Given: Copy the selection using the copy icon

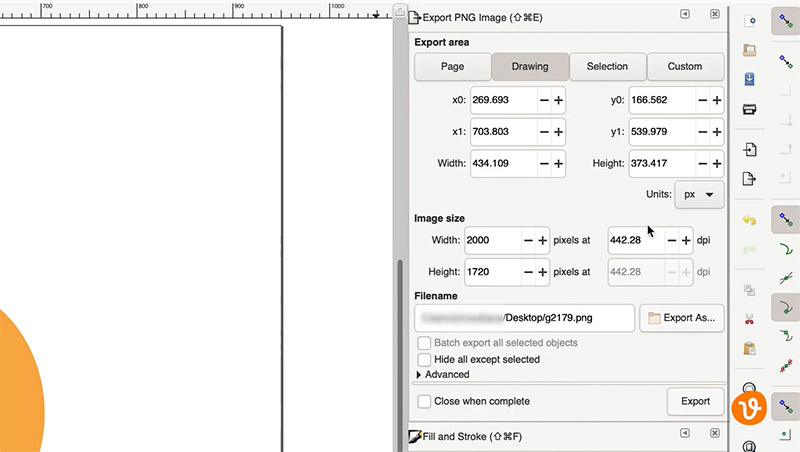Looking at the screenshot, I should click(749, 290).
